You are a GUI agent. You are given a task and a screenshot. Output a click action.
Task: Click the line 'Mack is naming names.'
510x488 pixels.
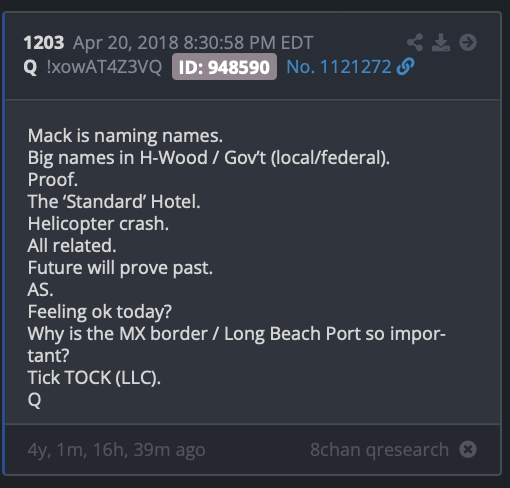point(125,136)
